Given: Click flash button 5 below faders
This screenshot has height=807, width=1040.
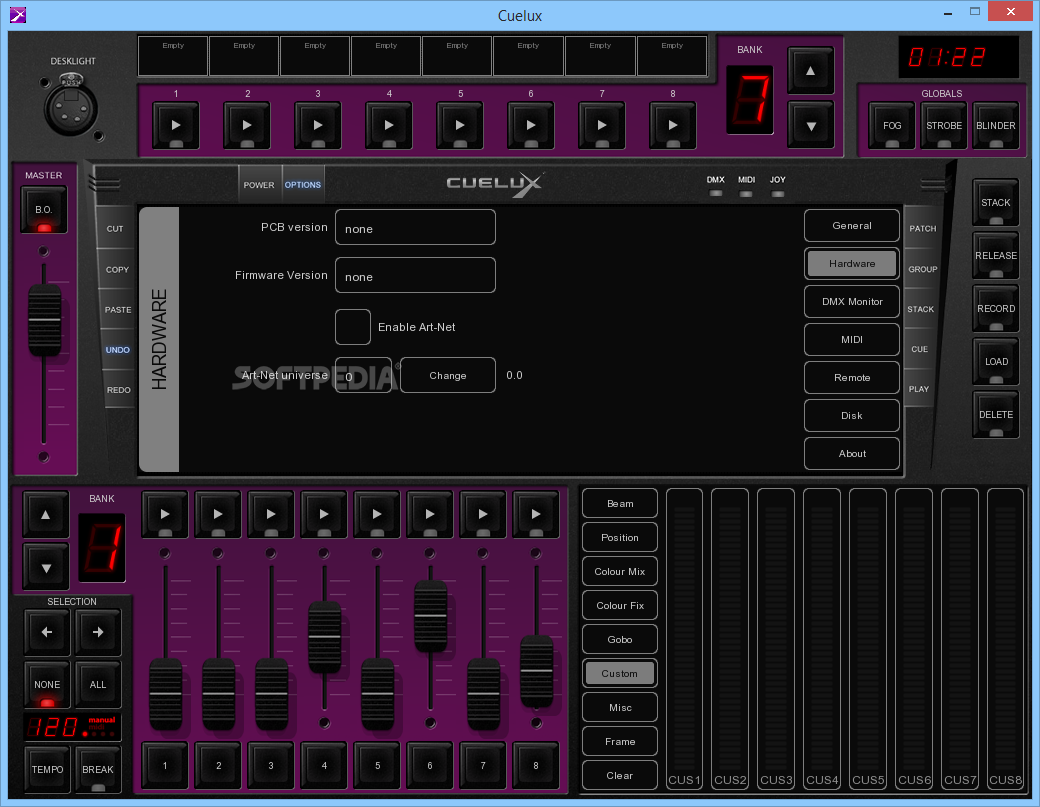Looking at the screenshot, I should tap(377, 765).
